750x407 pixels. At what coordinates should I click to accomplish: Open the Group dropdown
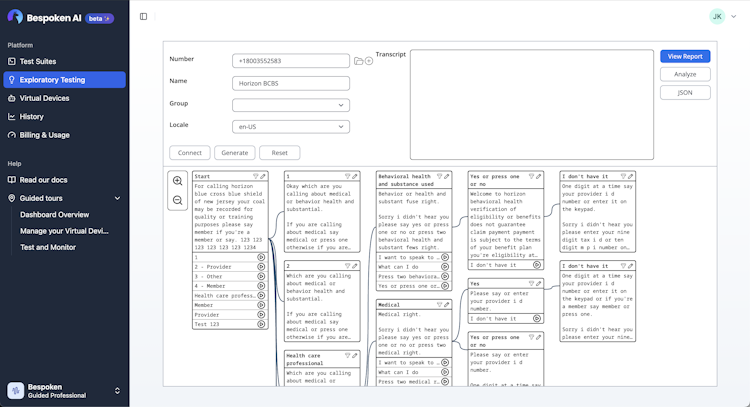tap(291, 105)
